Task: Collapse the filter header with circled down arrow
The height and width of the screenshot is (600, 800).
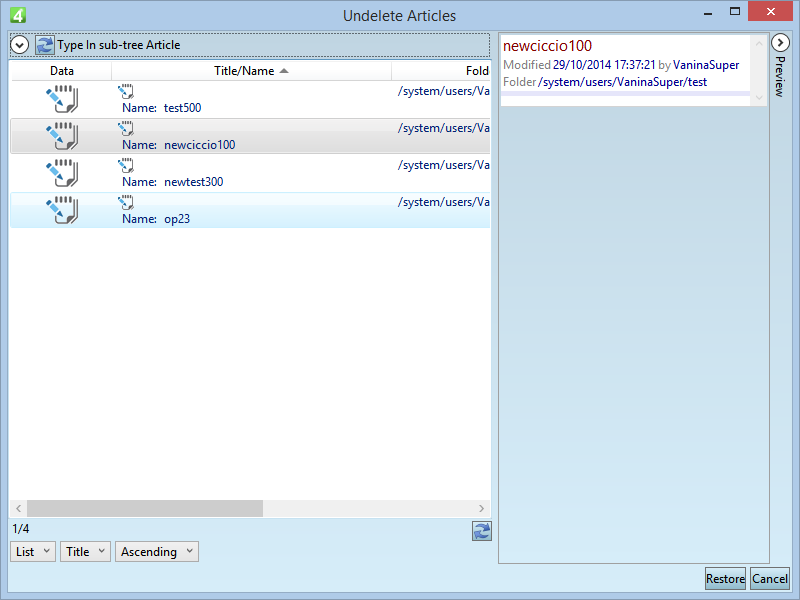Action: pyautogui.click(x=19, y=45)
